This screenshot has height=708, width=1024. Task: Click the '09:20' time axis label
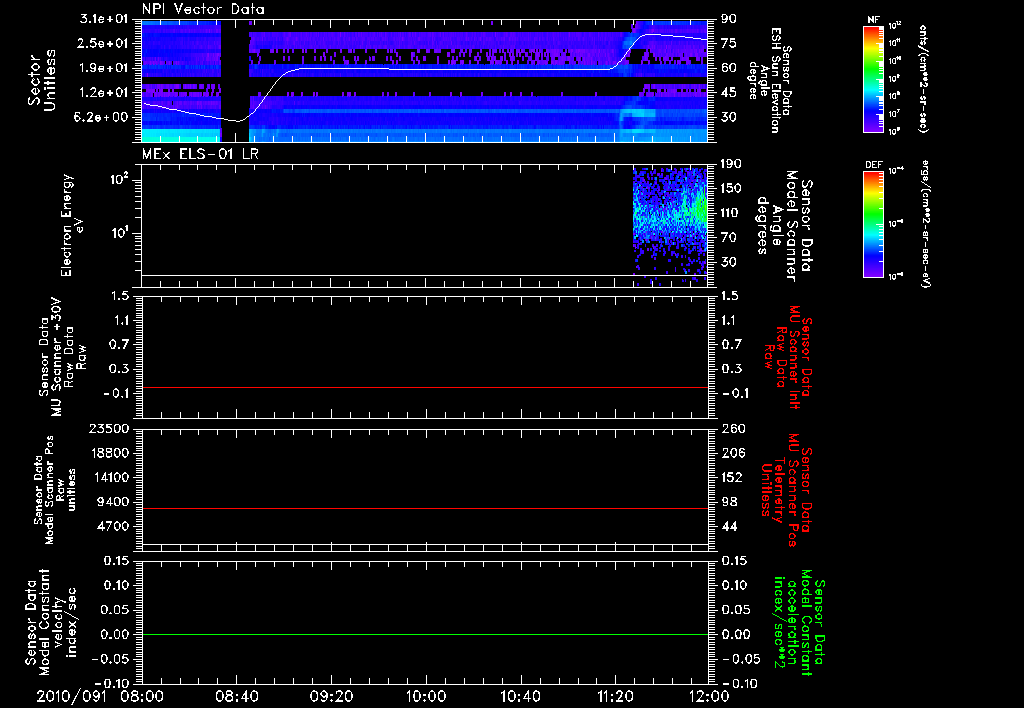point(331,696)
